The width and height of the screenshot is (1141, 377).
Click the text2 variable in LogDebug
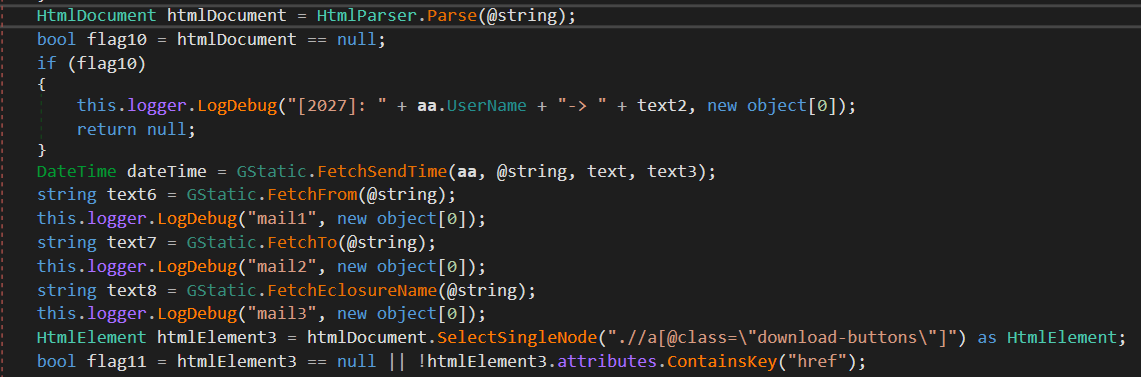click(662, 106)
